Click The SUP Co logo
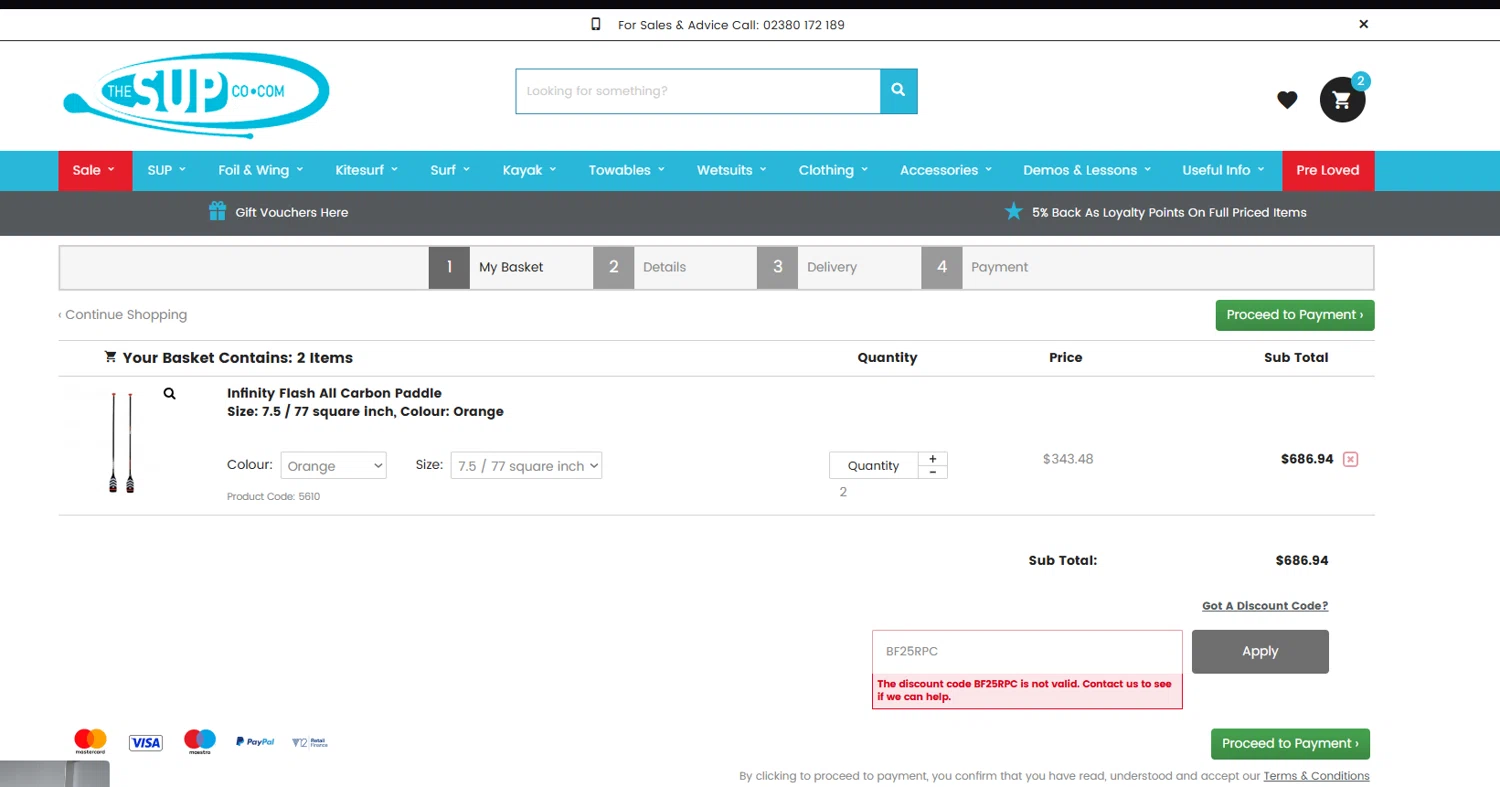 point(196,95)
